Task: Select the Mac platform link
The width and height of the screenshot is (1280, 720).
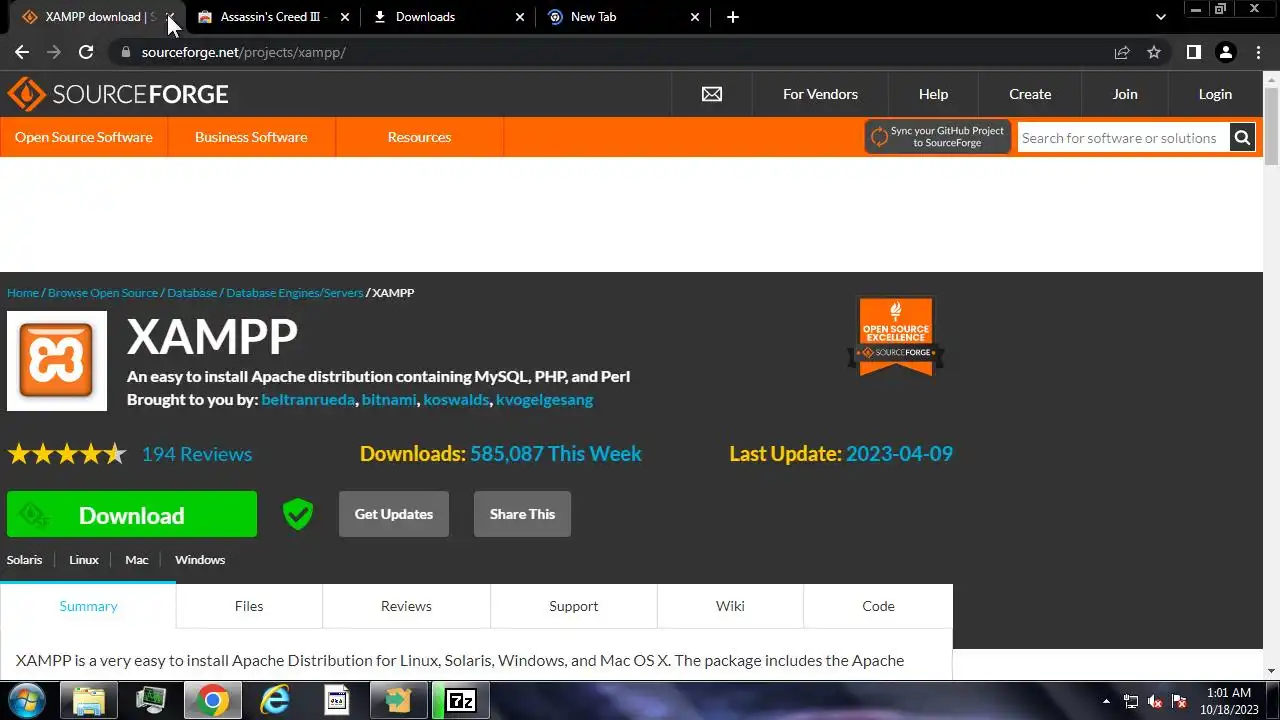Action: (x=137, y=560)
